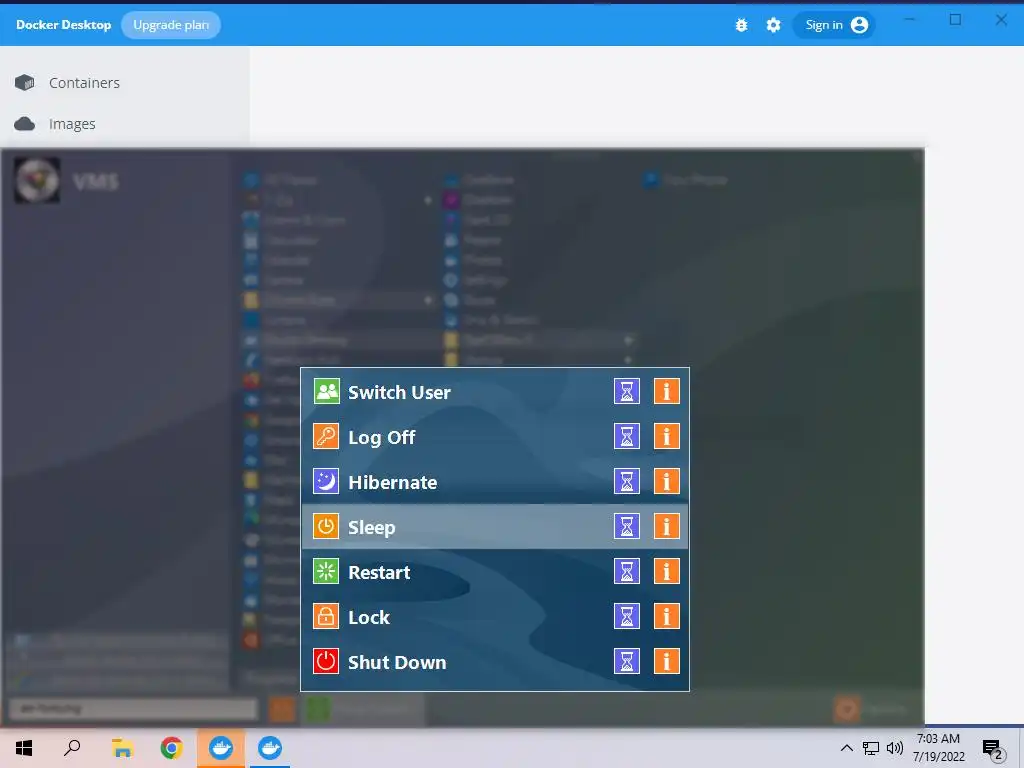Choose Log Off from the power menu
Viewport: 1024px width, 768px height.
coord(494,437)
